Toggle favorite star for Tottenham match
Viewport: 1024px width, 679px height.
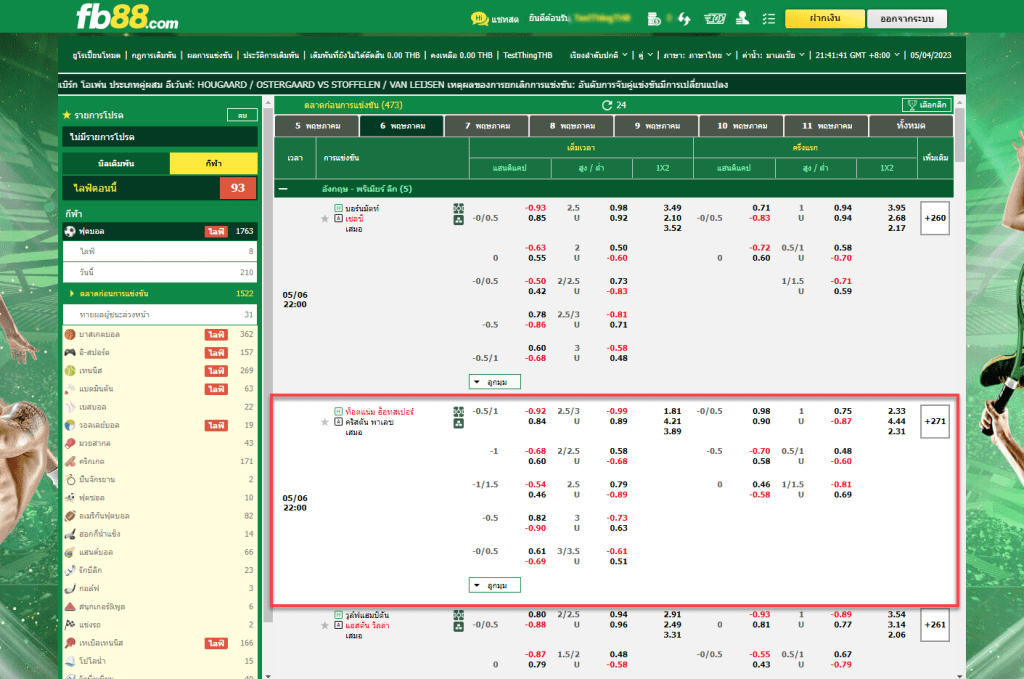324,422
